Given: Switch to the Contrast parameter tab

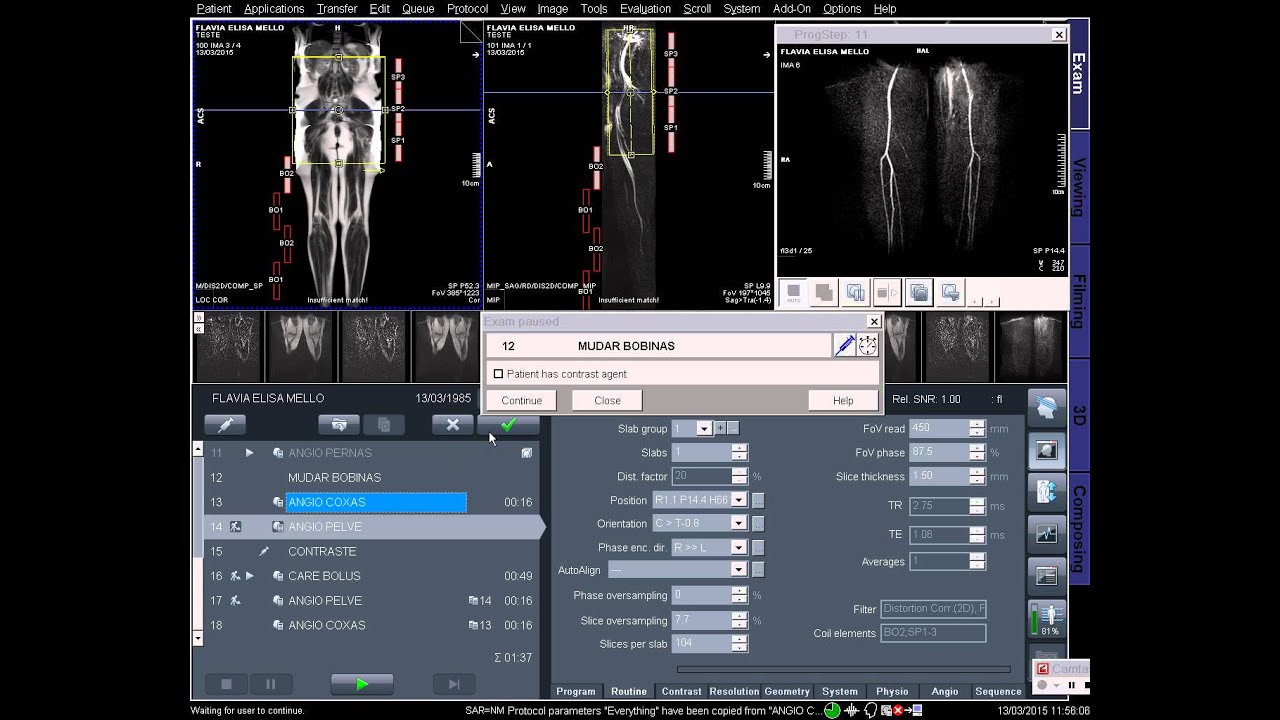Looking at the screenshot, I should 681,691.
